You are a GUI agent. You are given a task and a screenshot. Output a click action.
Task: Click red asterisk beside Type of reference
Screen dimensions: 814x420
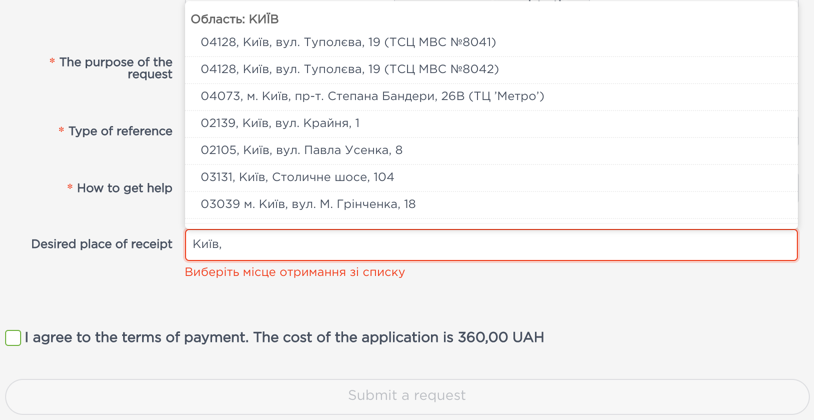point(61,132)
